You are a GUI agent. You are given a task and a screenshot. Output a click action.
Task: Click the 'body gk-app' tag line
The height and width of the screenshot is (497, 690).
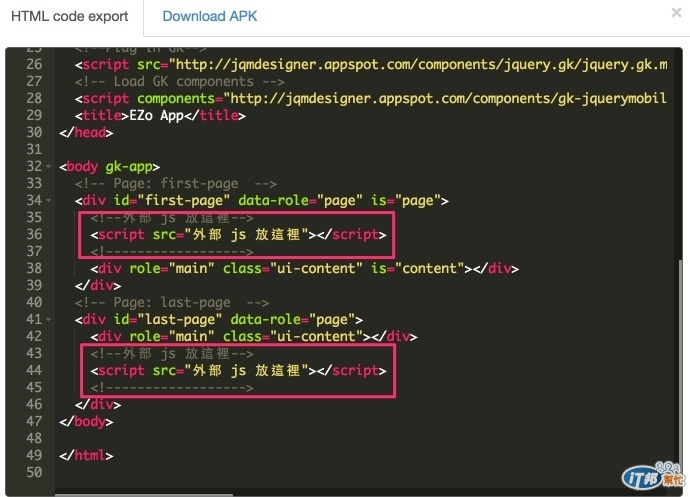click(x=110, y=166)
